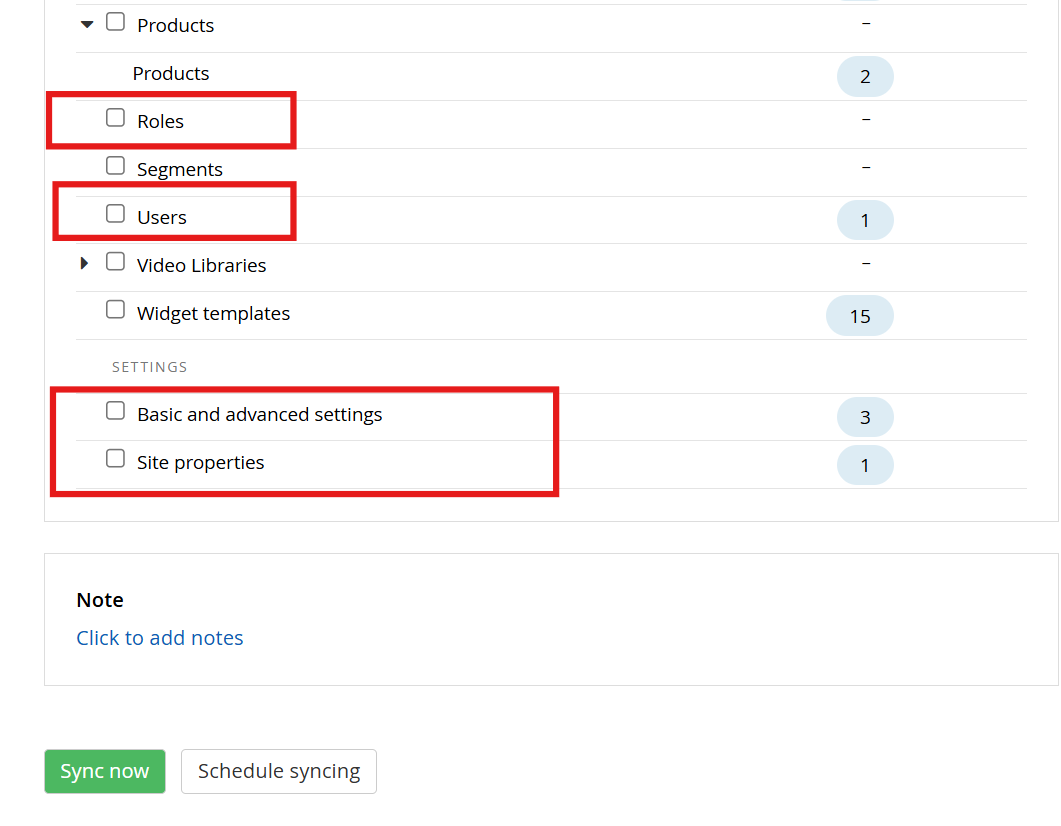Open the Schedule syncing option
Screen dimensions: 1061x826
[x=279, y=771]
